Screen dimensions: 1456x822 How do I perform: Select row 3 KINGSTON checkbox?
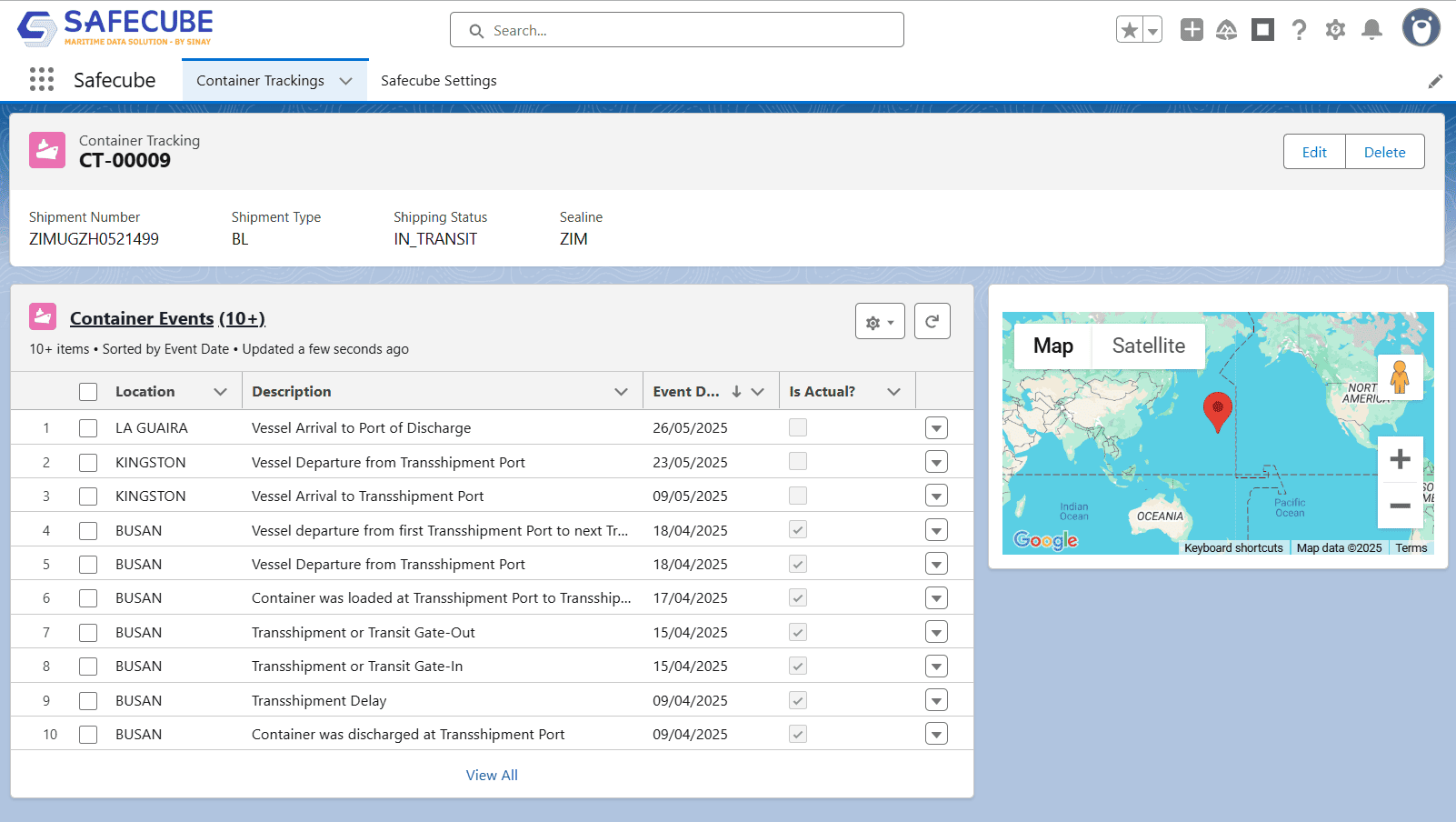point(88,496)
